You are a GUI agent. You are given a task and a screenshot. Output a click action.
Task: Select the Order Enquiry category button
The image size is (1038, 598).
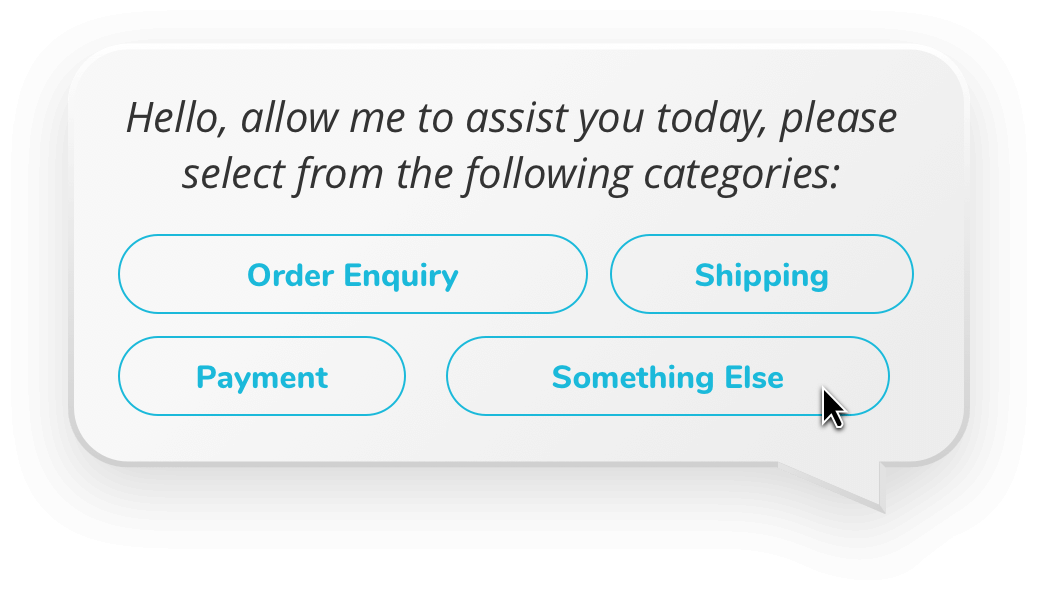(353, 274)
